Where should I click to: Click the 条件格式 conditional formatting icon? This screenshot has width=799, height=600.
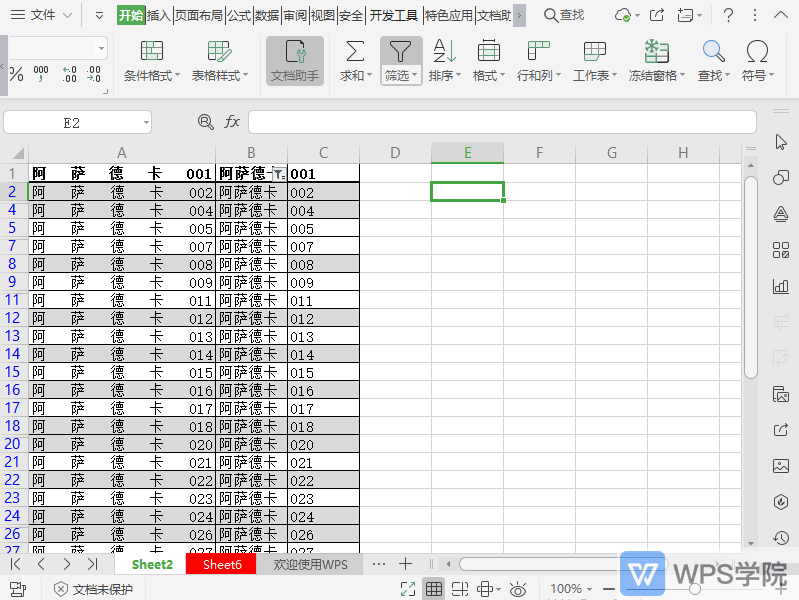tap(152, 52)
